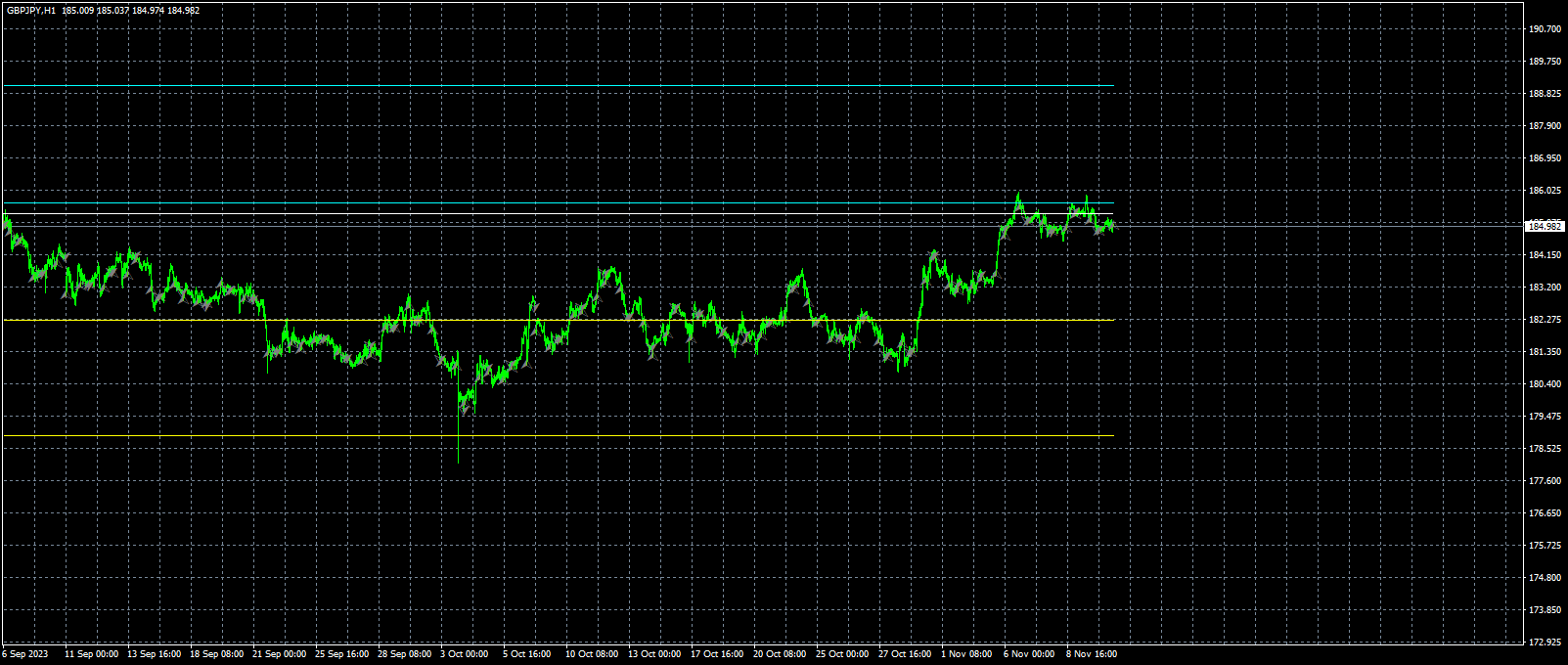Click the 8 Nov 16:00 time label

(1092, 654)
